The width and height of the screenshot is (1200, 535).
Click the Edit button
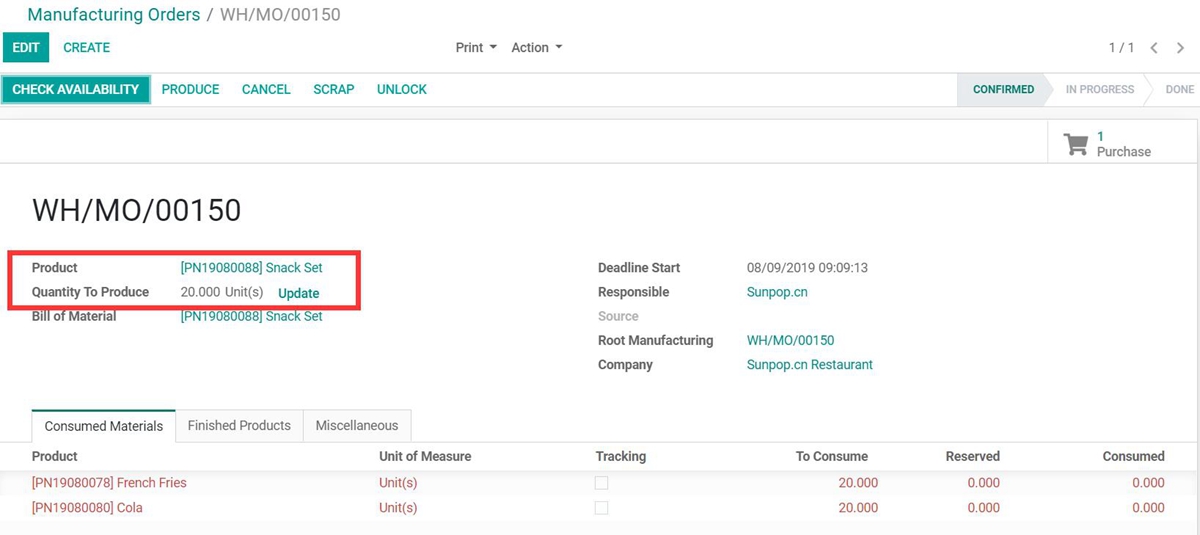coord(26,48)
